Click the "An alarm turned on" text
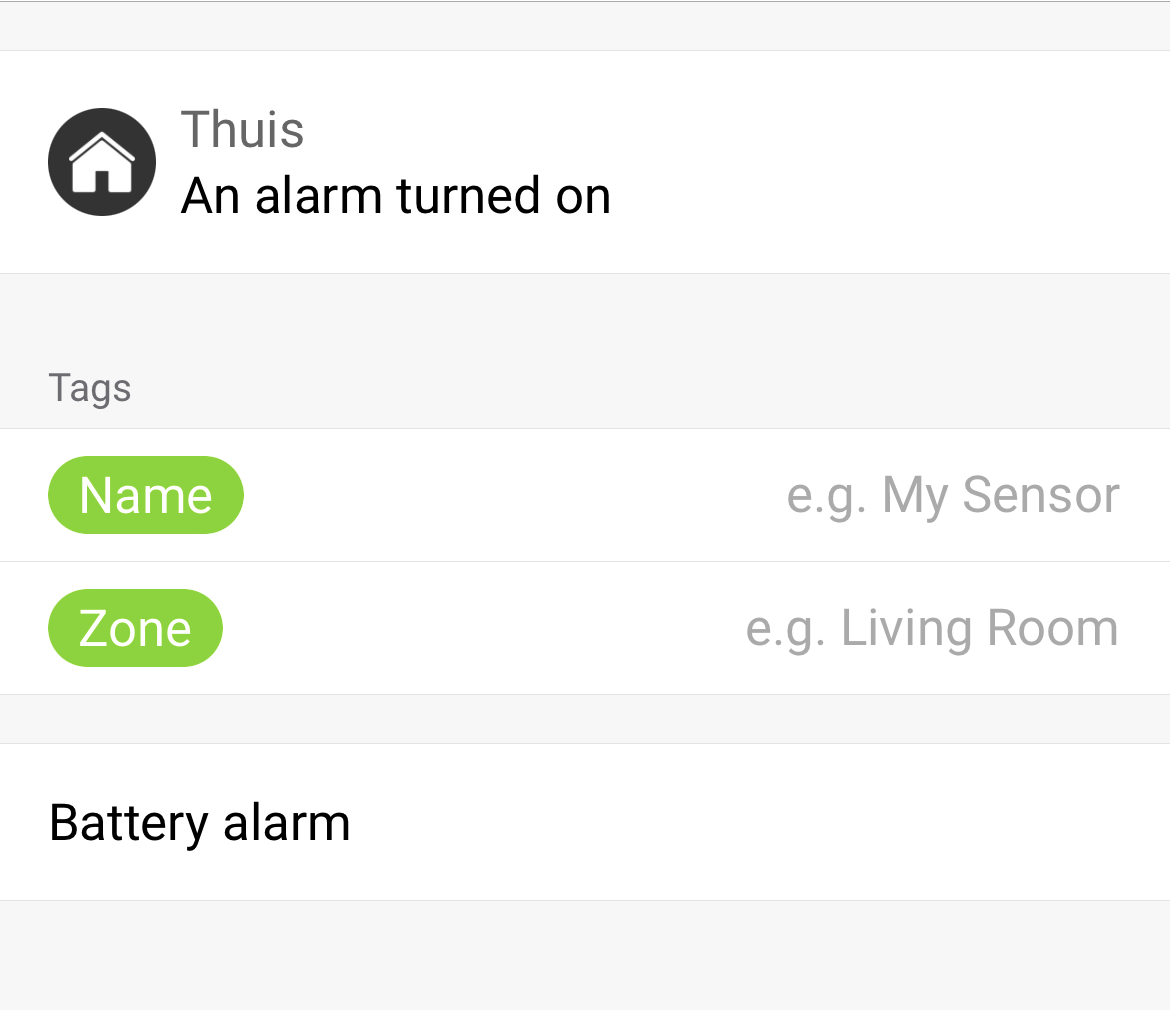Viewport: 1170px width, 1010px height. (395, 195)
